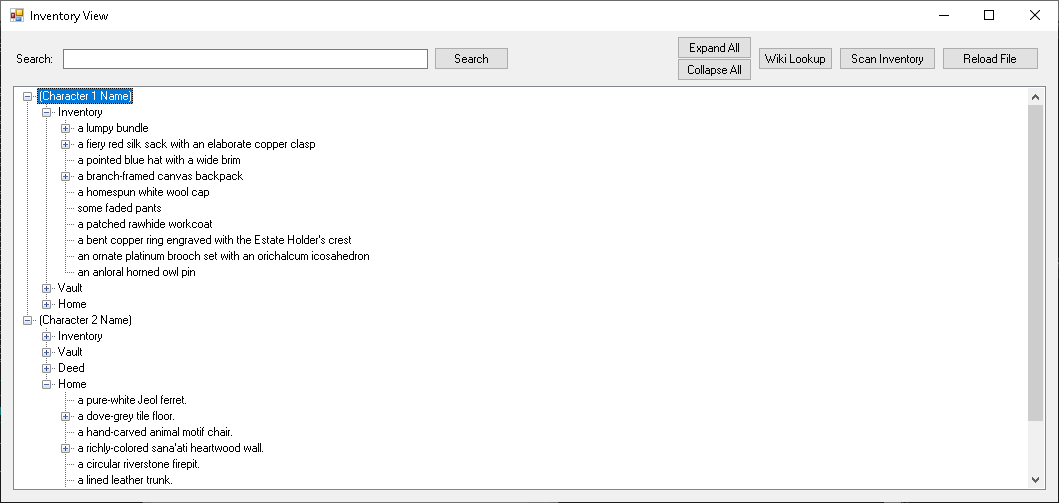Expand the Deed node under Character 2
The height and width of the screenshot is (503, 1059).
tap(46, 368)
